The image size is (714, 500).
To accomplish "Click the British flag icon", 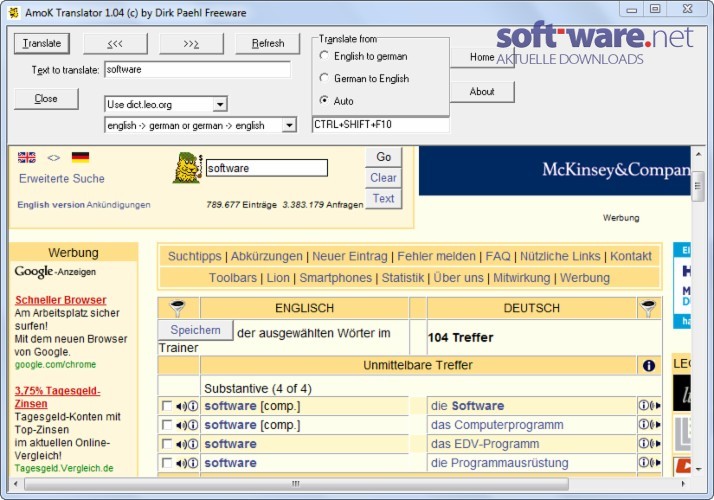I will (x=26, y=158).
